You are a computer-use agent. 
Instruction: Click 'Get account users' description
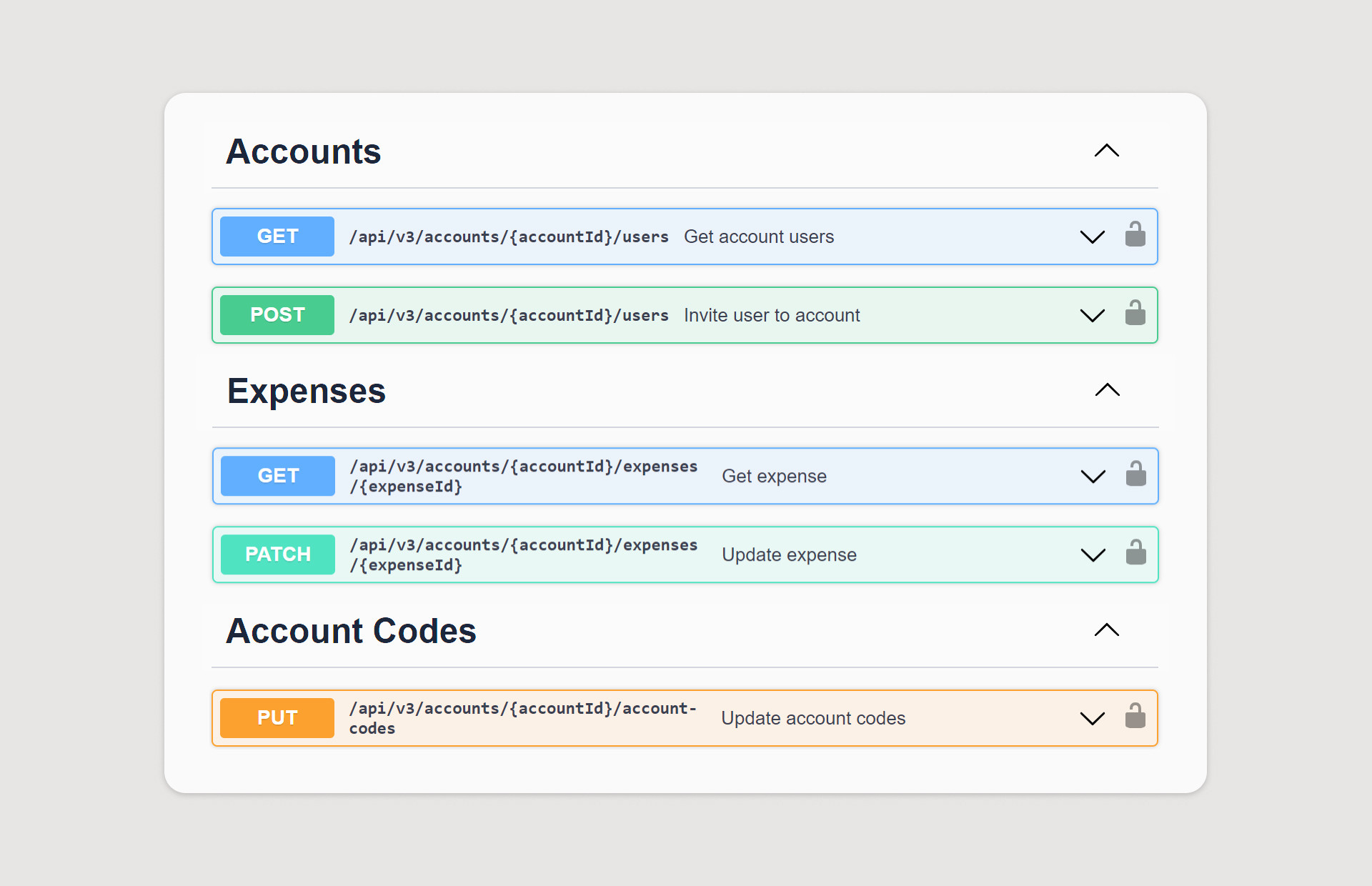tap(759, 237)
